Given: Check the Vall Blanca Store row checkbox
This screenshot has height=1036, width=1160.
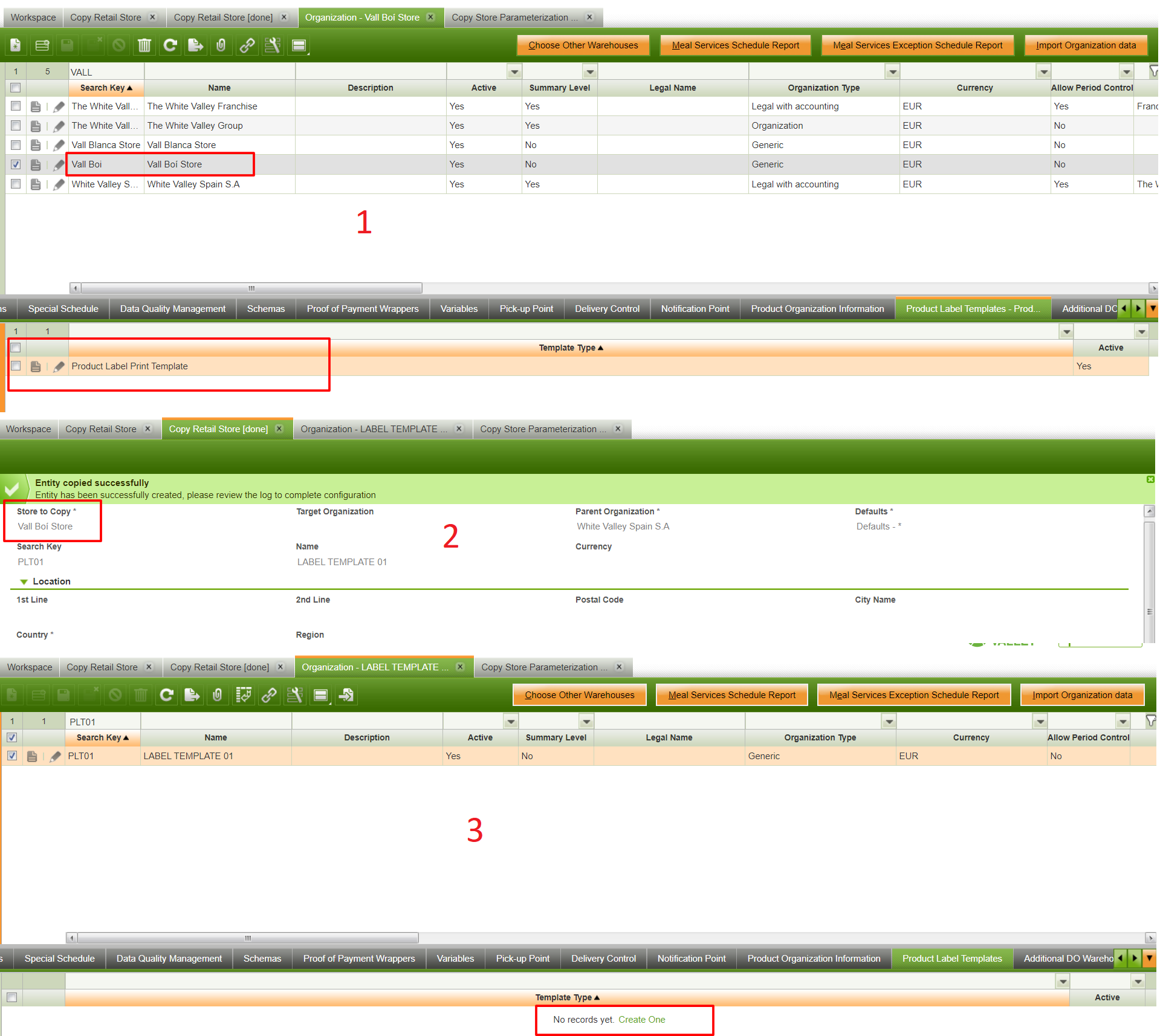Looking at the screenshot, I should coord(16,145).
